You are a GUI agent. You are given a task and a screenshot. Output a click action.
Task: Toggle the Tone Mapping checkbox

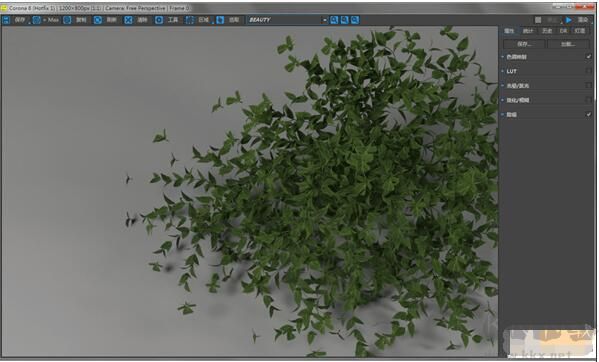[588, 57]
